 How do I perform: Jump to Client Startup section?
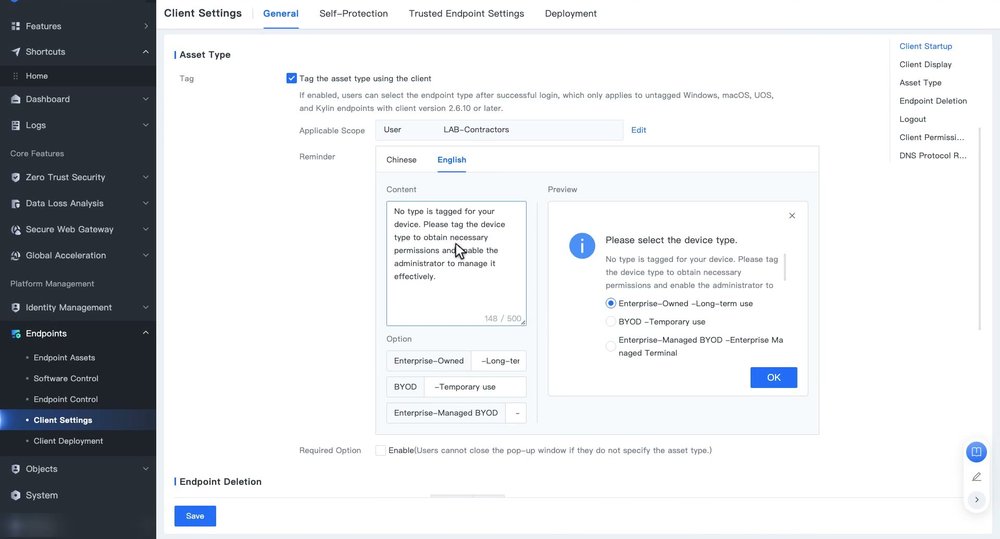(925, 46)
